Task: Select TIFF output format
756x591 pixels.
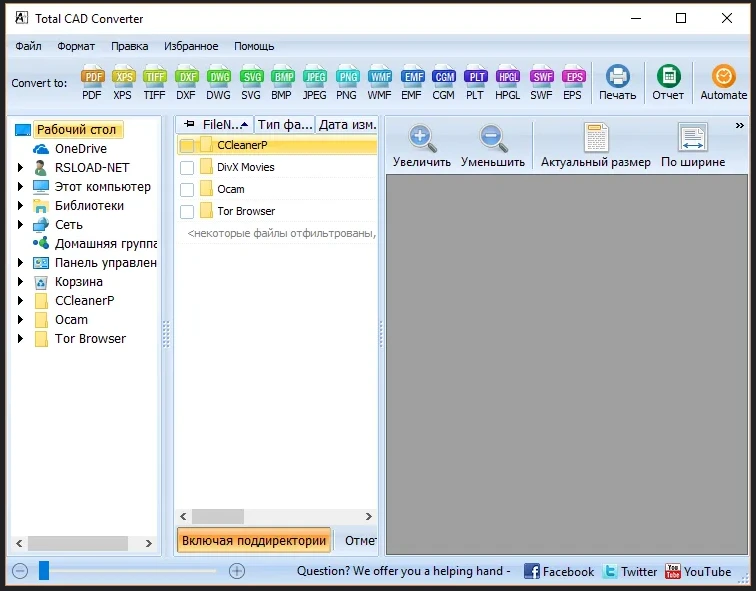Action: tap(154, 82)
